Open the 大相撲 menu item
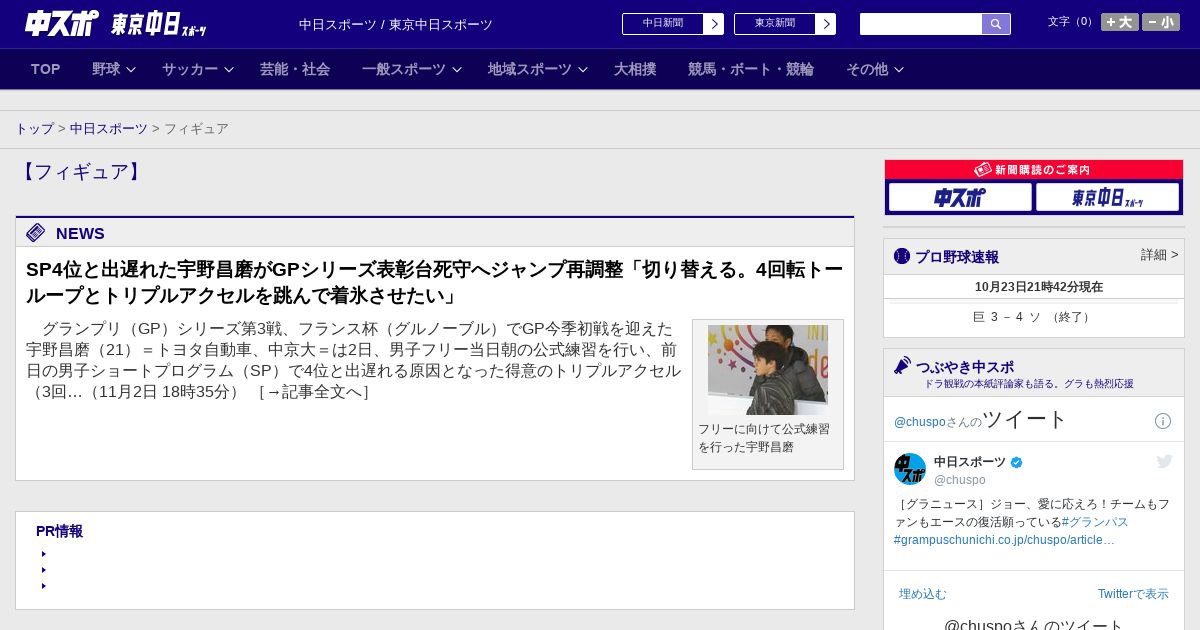This screenshot has height=630, width=1200. (x=635, y=69)
